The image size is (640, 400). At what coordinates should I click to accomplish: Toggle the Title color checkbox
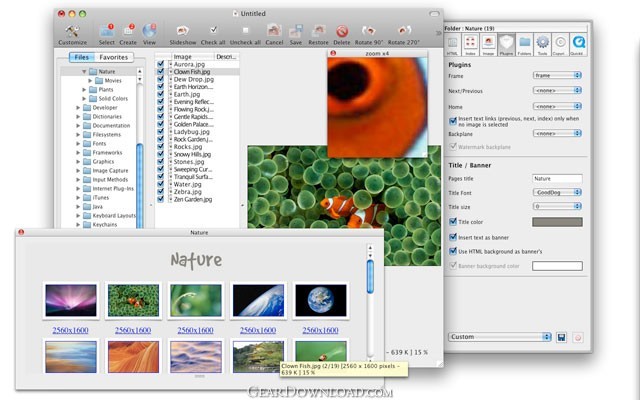click(x=454, y=221)
